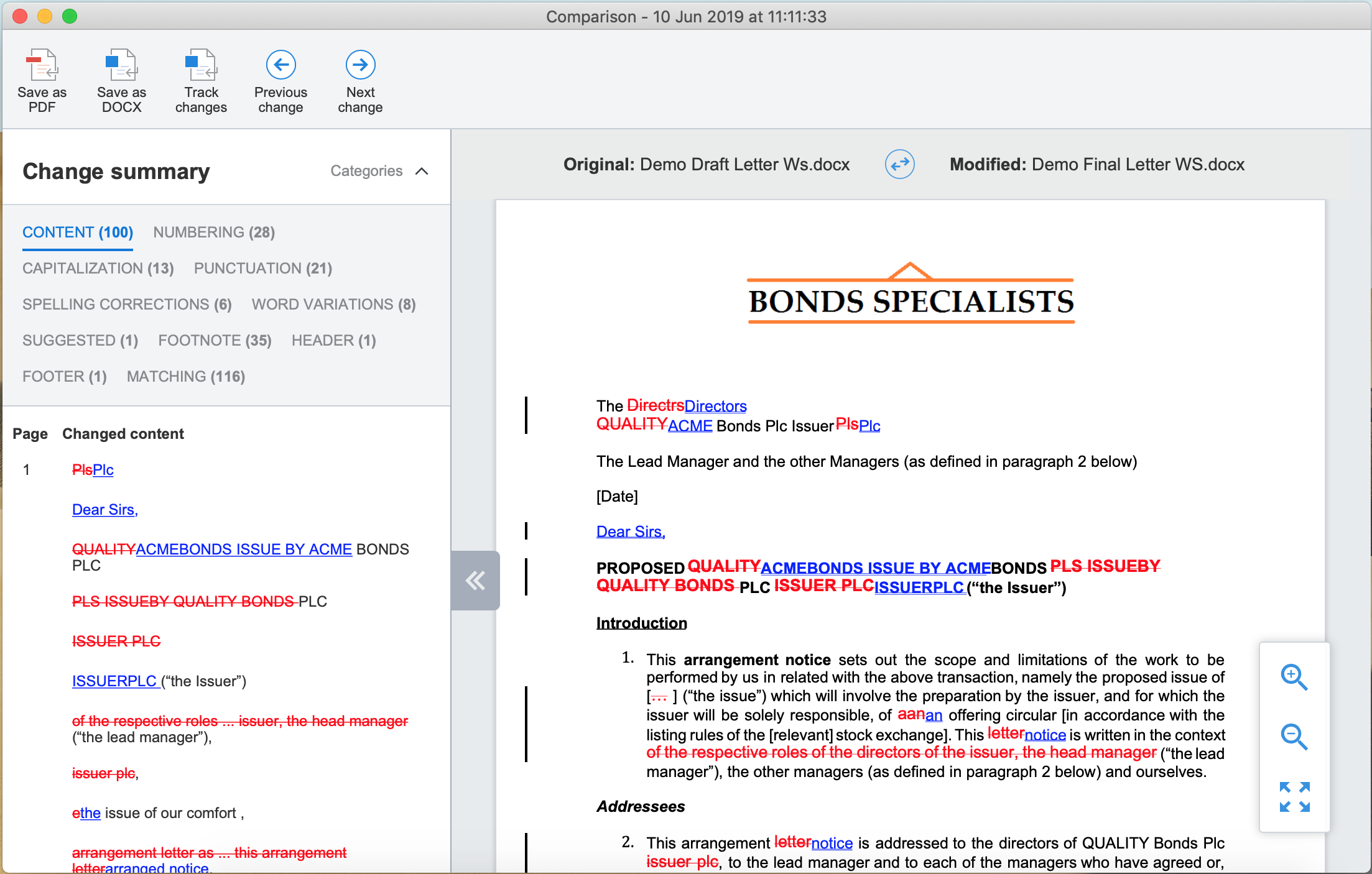1372x874 pixels.
Task: Show FOOTNOTE (35) changes
Action: coord(215,341)
